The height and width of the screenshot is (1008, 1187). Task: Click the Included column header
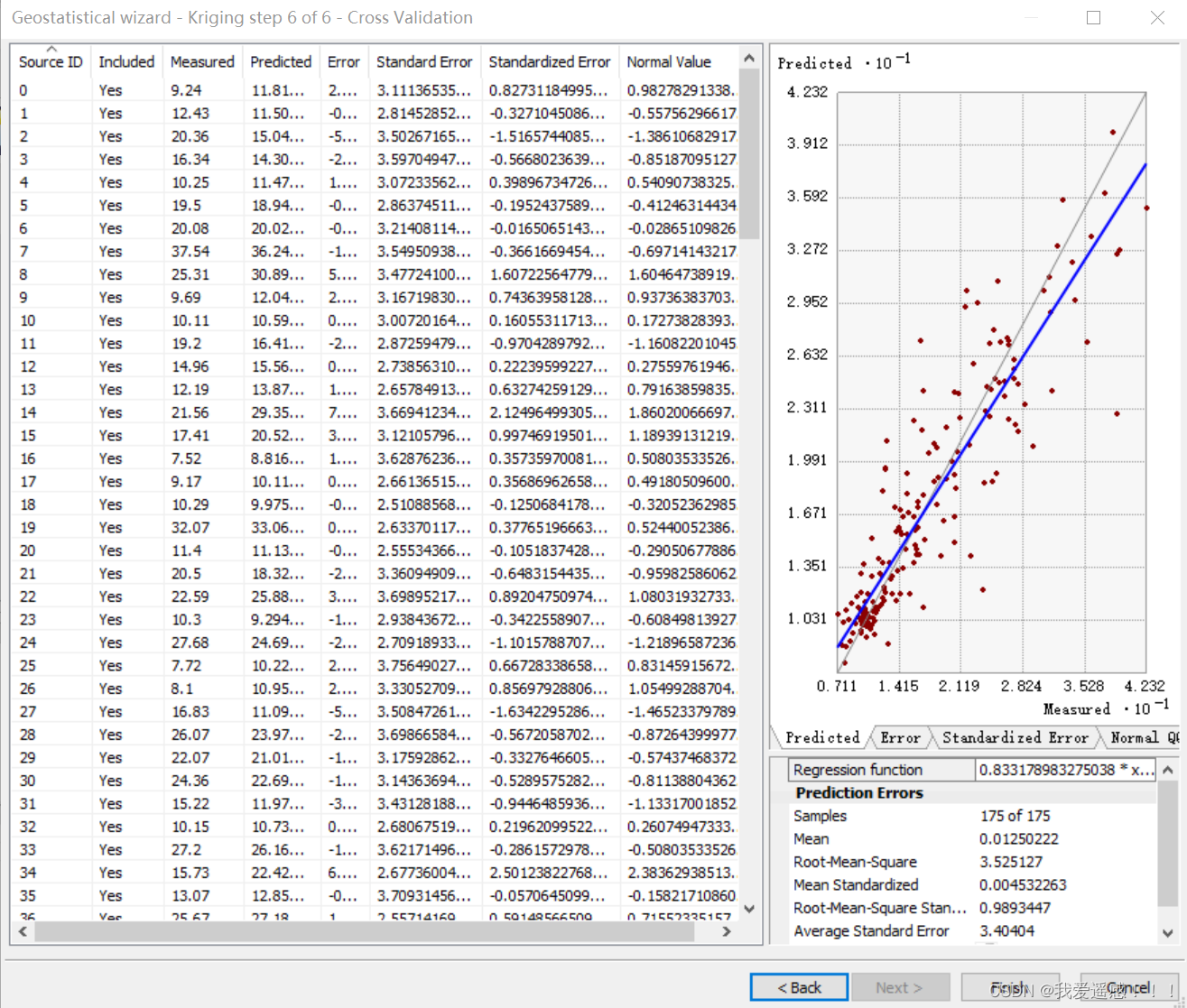pyautogui.click(x=126, y=61)
